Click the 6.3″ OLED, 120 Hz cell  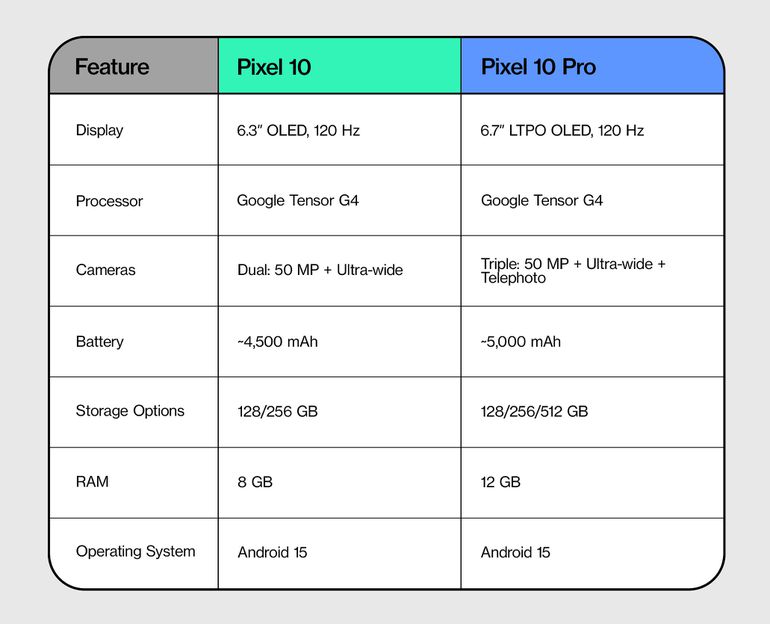click(x=300, y=130)
